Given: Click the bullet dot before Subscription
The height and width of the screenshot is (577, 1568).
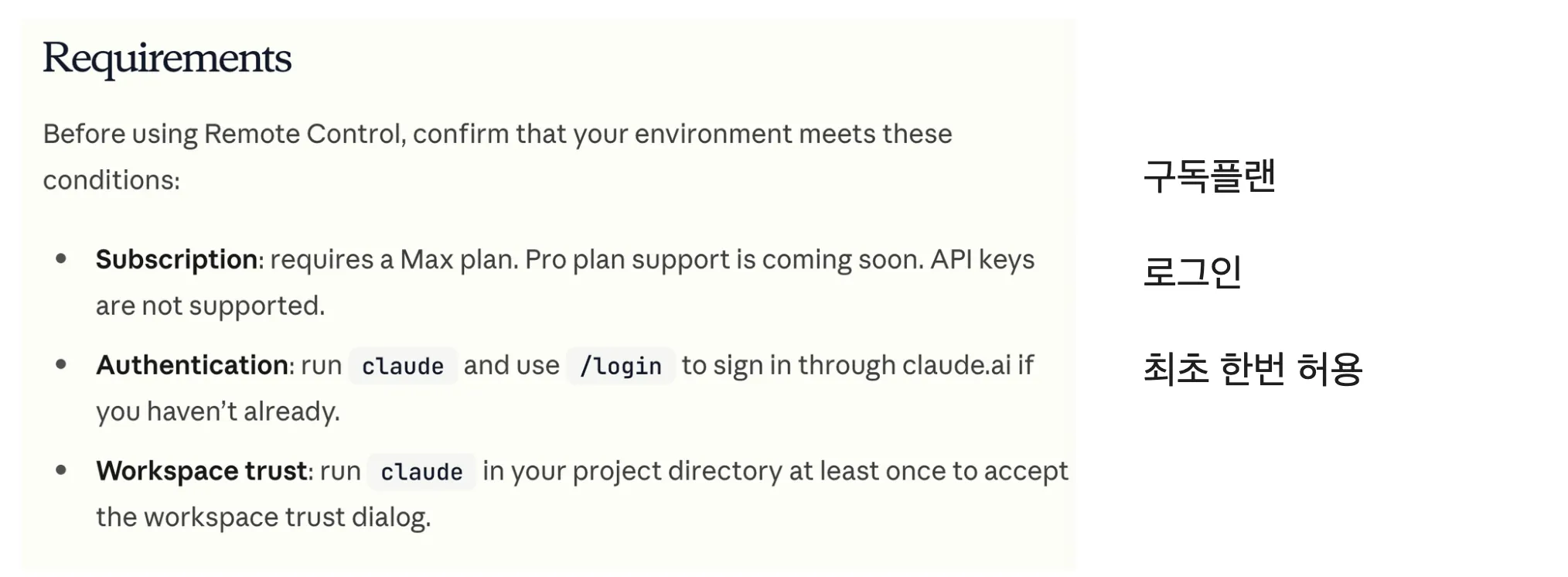Looking at the screenshot, I should point(61,259).
